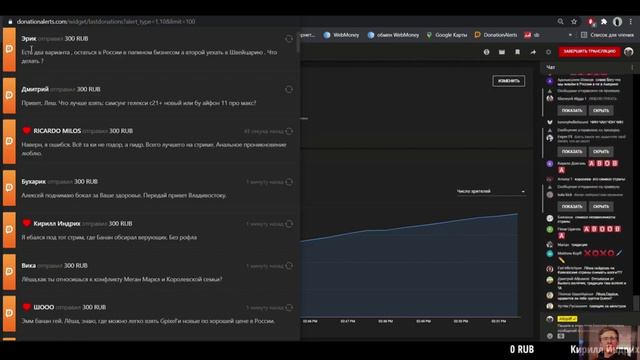Click the topmost ПОКАЗАТЬ button in chat

coord(572,111)
